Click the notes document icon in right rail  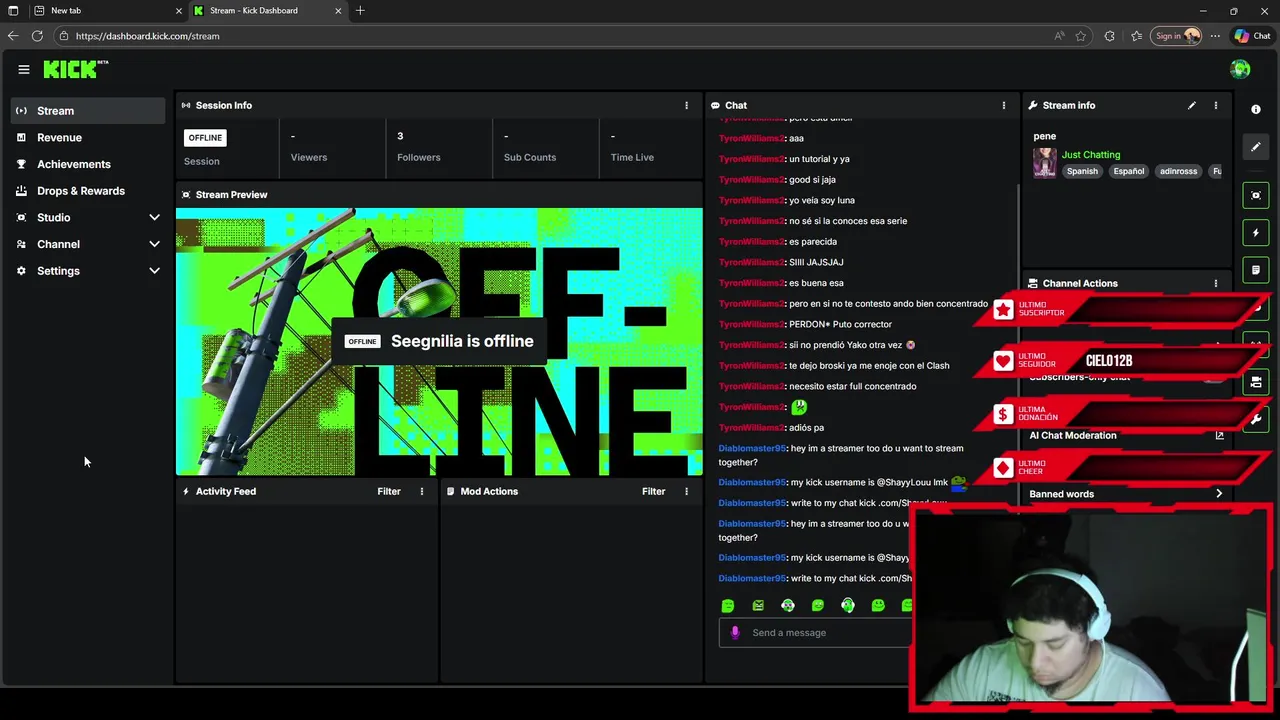click(x=1256, y=270)
